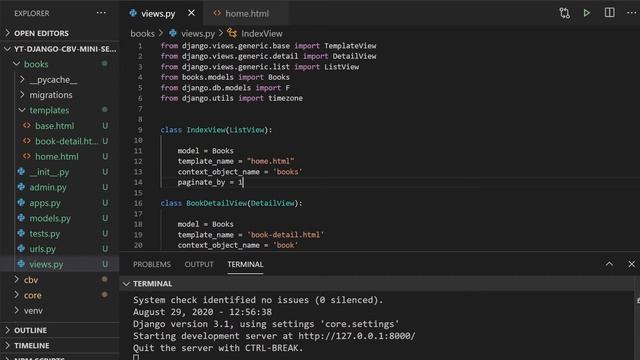This screenshot has height=360, width=640.
Task: Expand the Timeline section
Action: [60, 345]
